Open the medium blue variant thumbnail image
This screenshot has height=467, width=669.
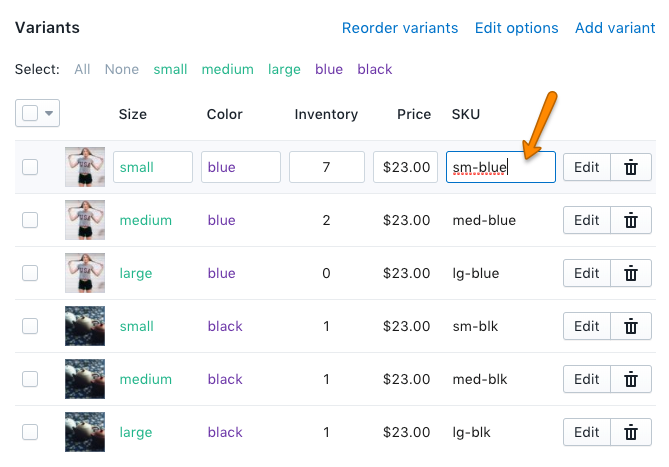coord(85,220)
